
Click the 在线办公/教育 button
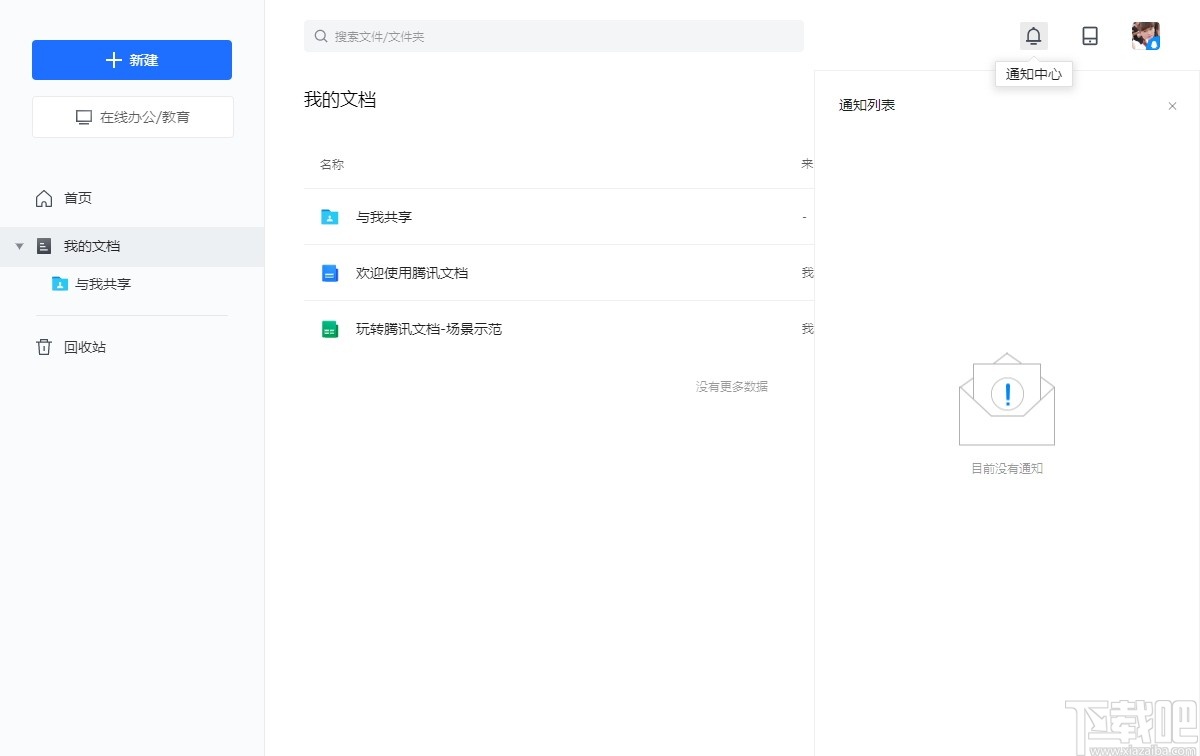pyautogui.click(x=132, y=116)
